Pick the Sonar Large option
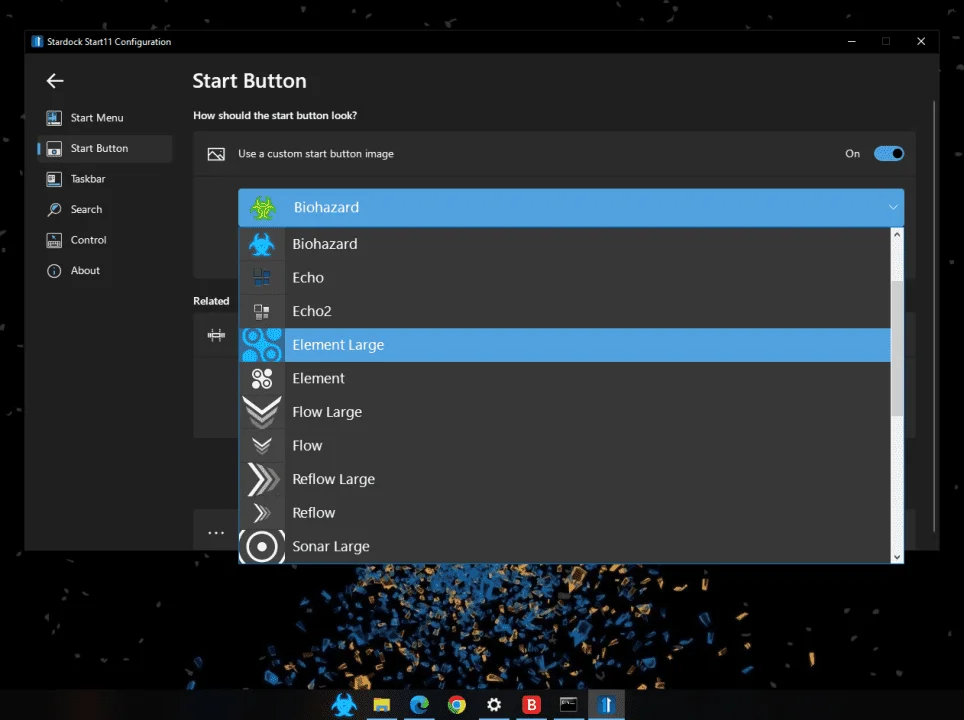The image size is (964, 720). click(x=564, y=547)
